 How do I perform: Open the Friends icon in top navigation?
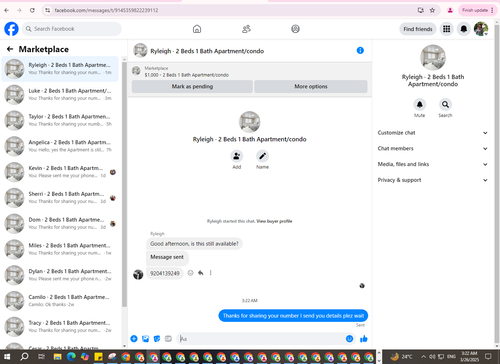click(246, 29)
